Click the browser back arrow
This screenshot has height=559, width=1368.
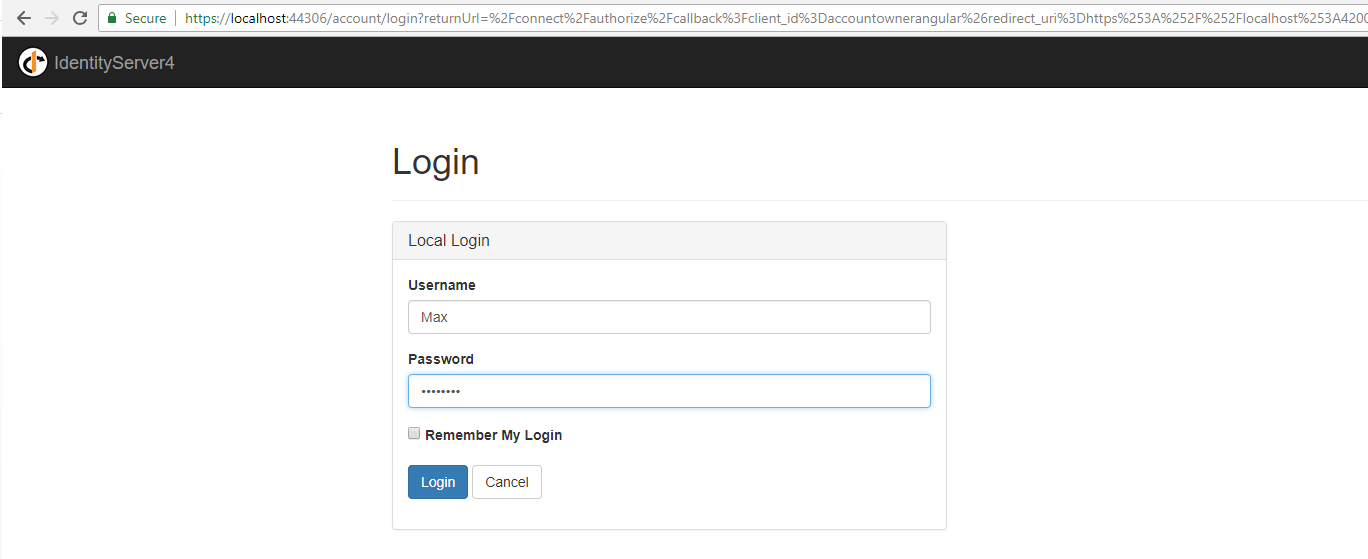coord(24,18)
